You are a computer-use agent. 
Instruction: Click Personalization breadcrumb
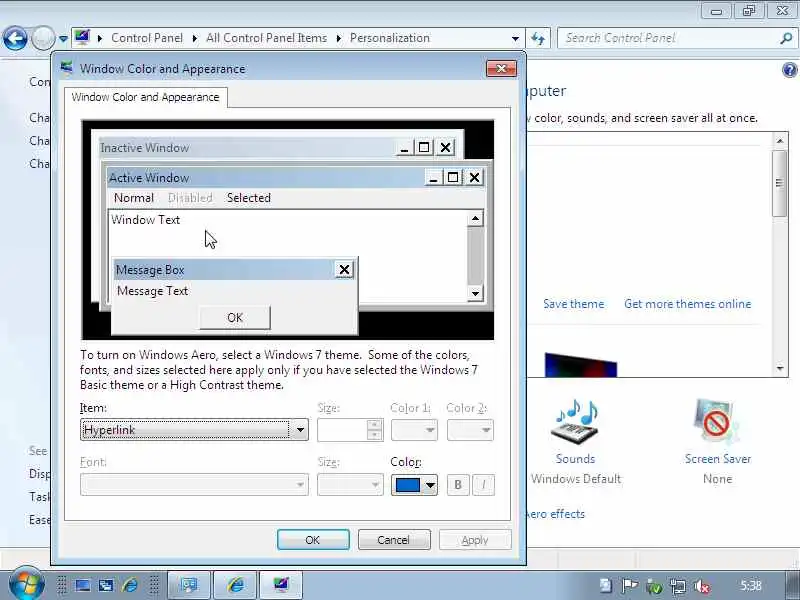coord(390,38)
